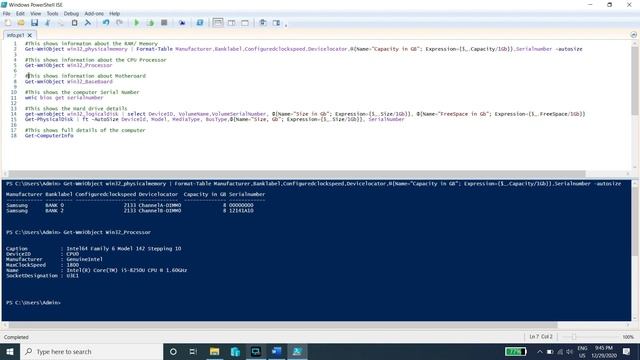This screenshot has height=360, width=640.
Task: Start PowerShell.exe from the toolbar
Action: [x=200, y=23]
